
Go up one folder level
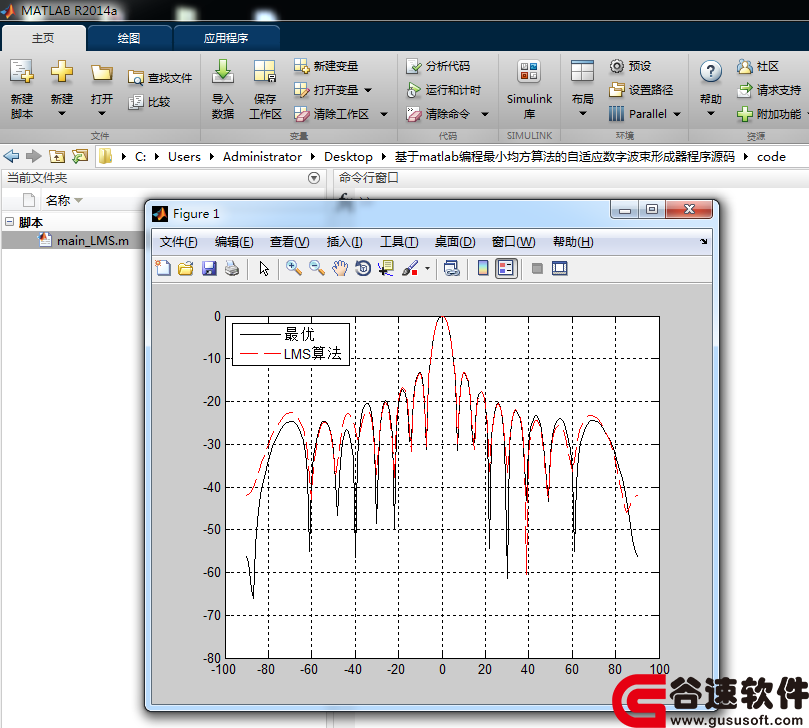(x=57, y=156)
